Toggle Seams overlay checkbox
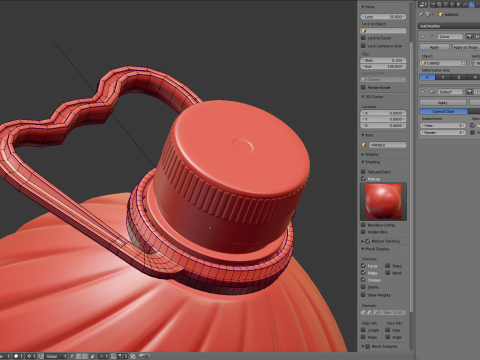Image resolution: width=480 pixels, height=360 pixels. [x=364, y=287]
